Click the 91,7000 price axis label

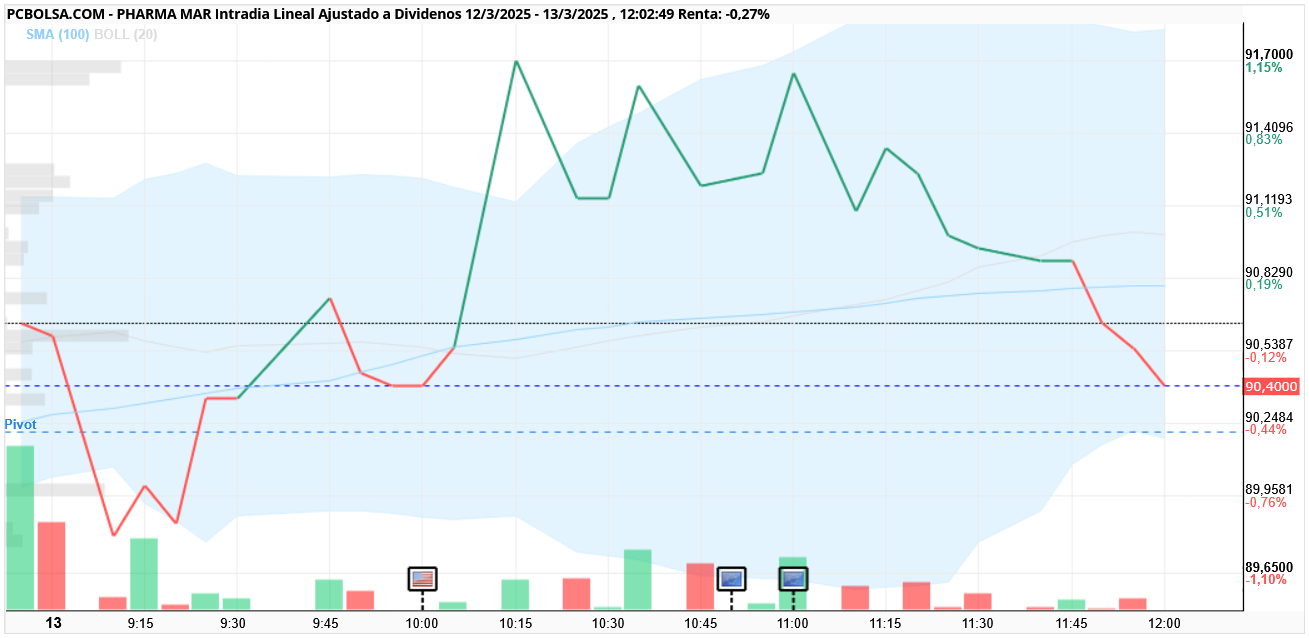[x=1268, y=55]
